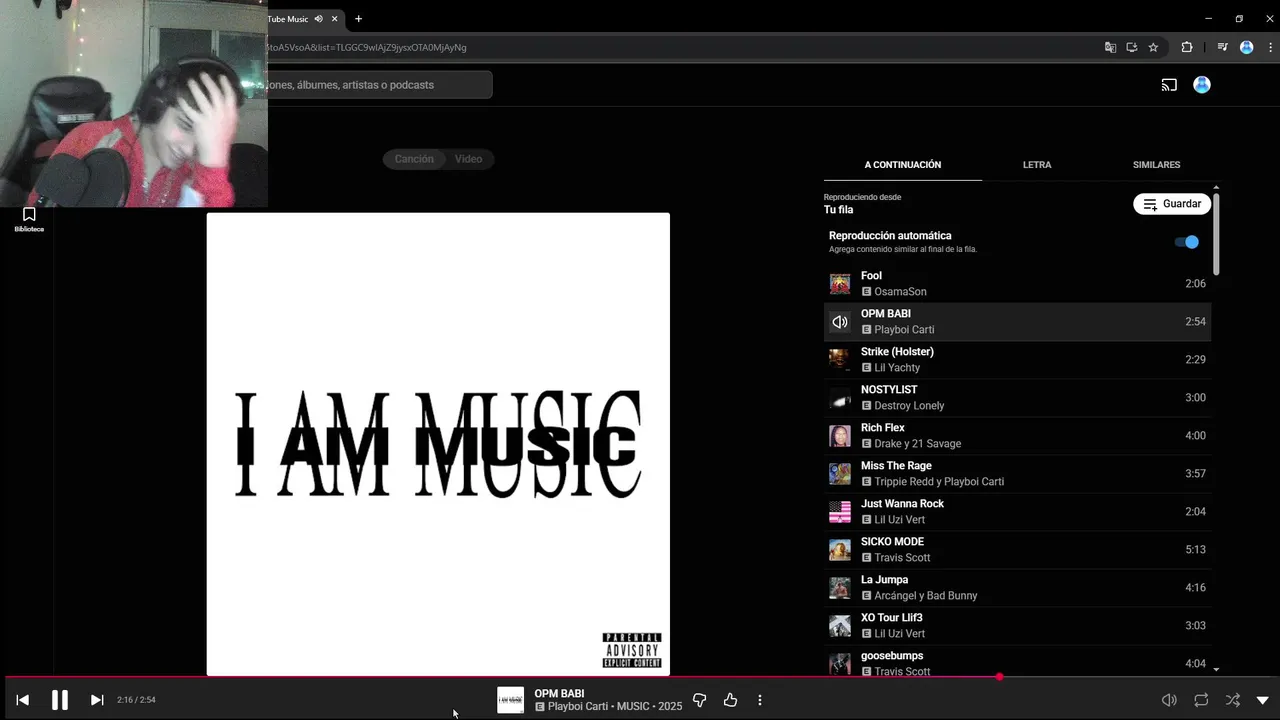Screen dimensions: 1280x720
Task: Click the volume speaker icon in player bar
Action: (x=1169, y=700)
